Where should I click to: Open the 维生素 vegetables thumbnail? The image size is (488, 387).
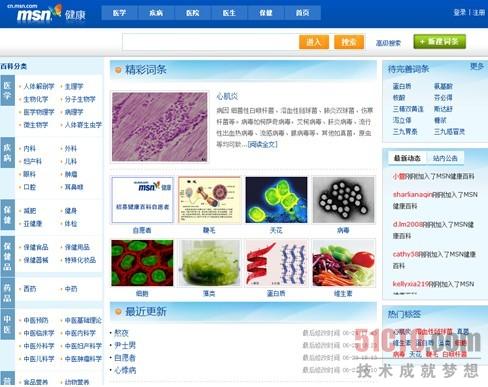click(343, 263)
